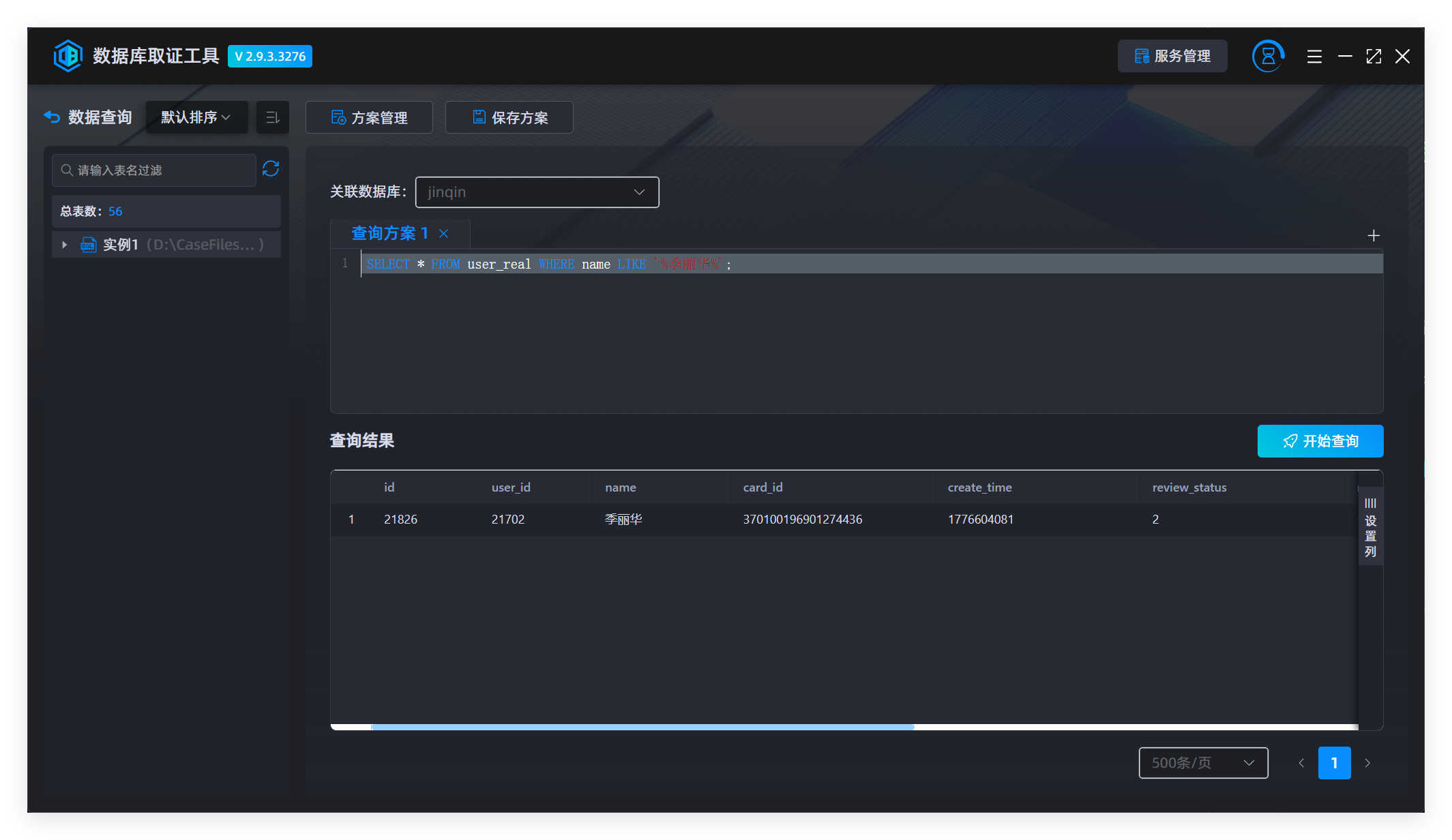Focus the table name filter input
Viewport: 1452px width, 840px height.
[154, 170]
